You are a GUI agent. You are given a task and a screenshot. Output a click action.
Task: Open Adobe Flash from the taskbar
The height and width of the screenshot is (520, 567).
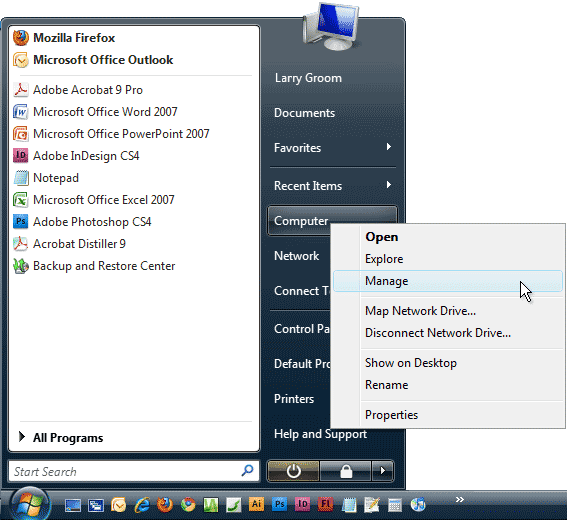(x=325, y=504)
